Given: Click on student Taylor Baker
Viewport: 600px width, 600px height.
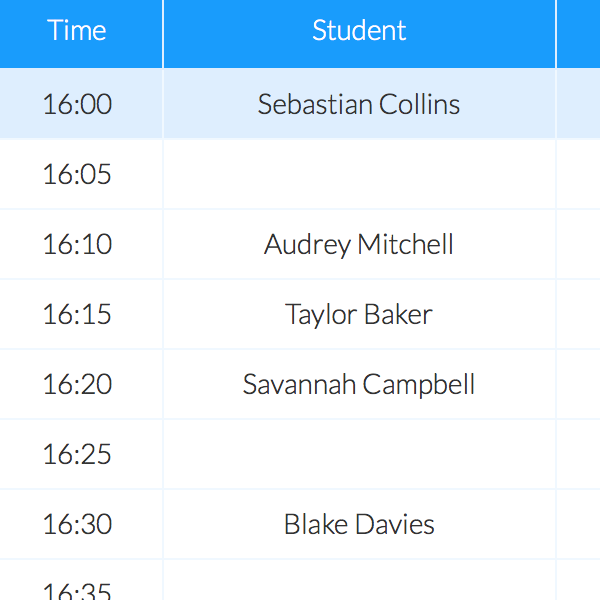Looking at the screenshot, I should pos(359,314).
